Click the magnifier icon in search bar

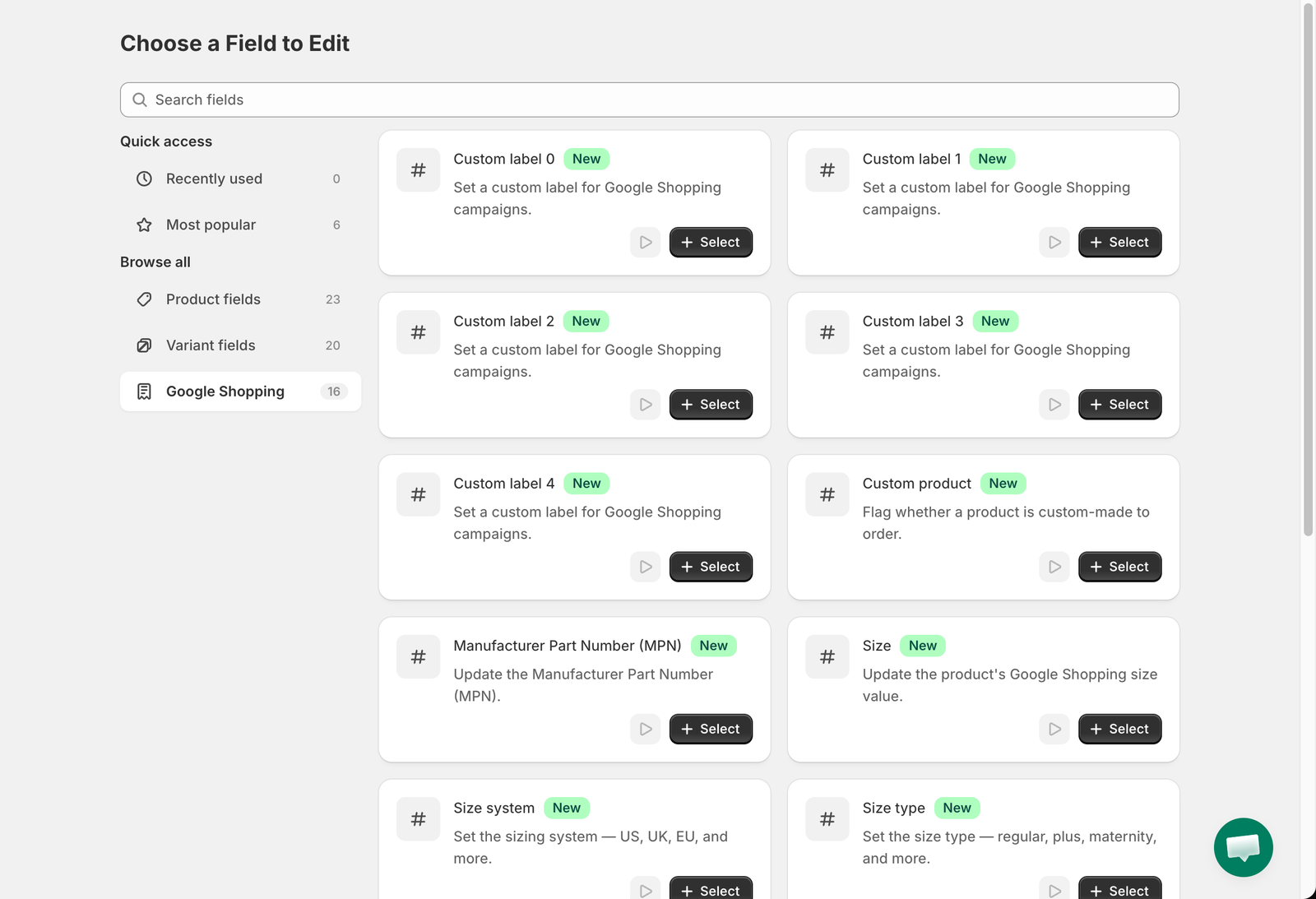click(140, 100)
